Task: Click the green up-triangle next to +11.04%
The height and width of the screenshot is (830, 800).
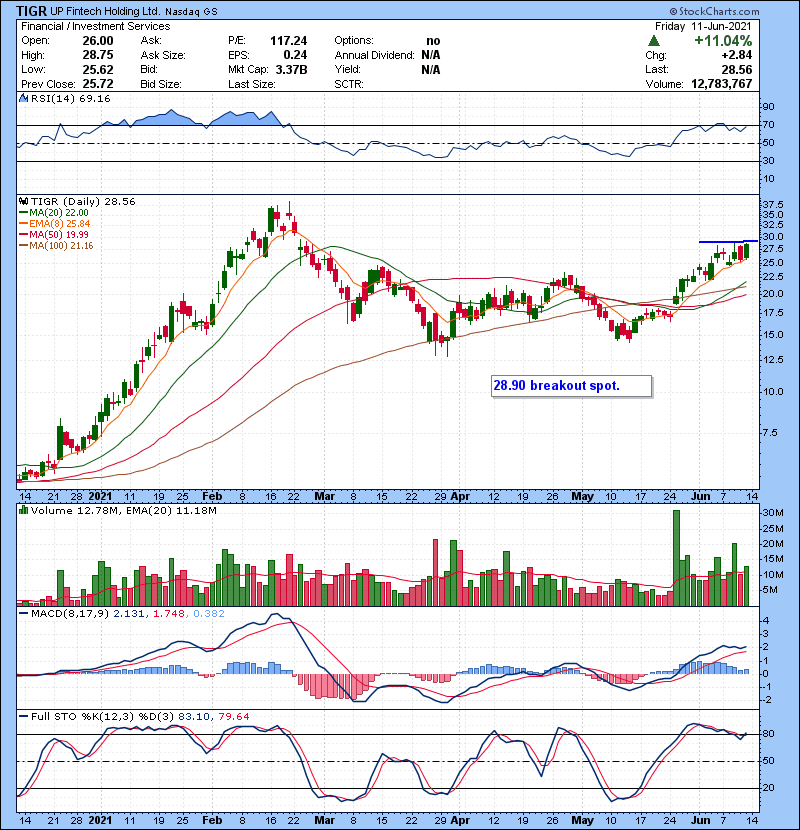Action: tap(653, 41)
